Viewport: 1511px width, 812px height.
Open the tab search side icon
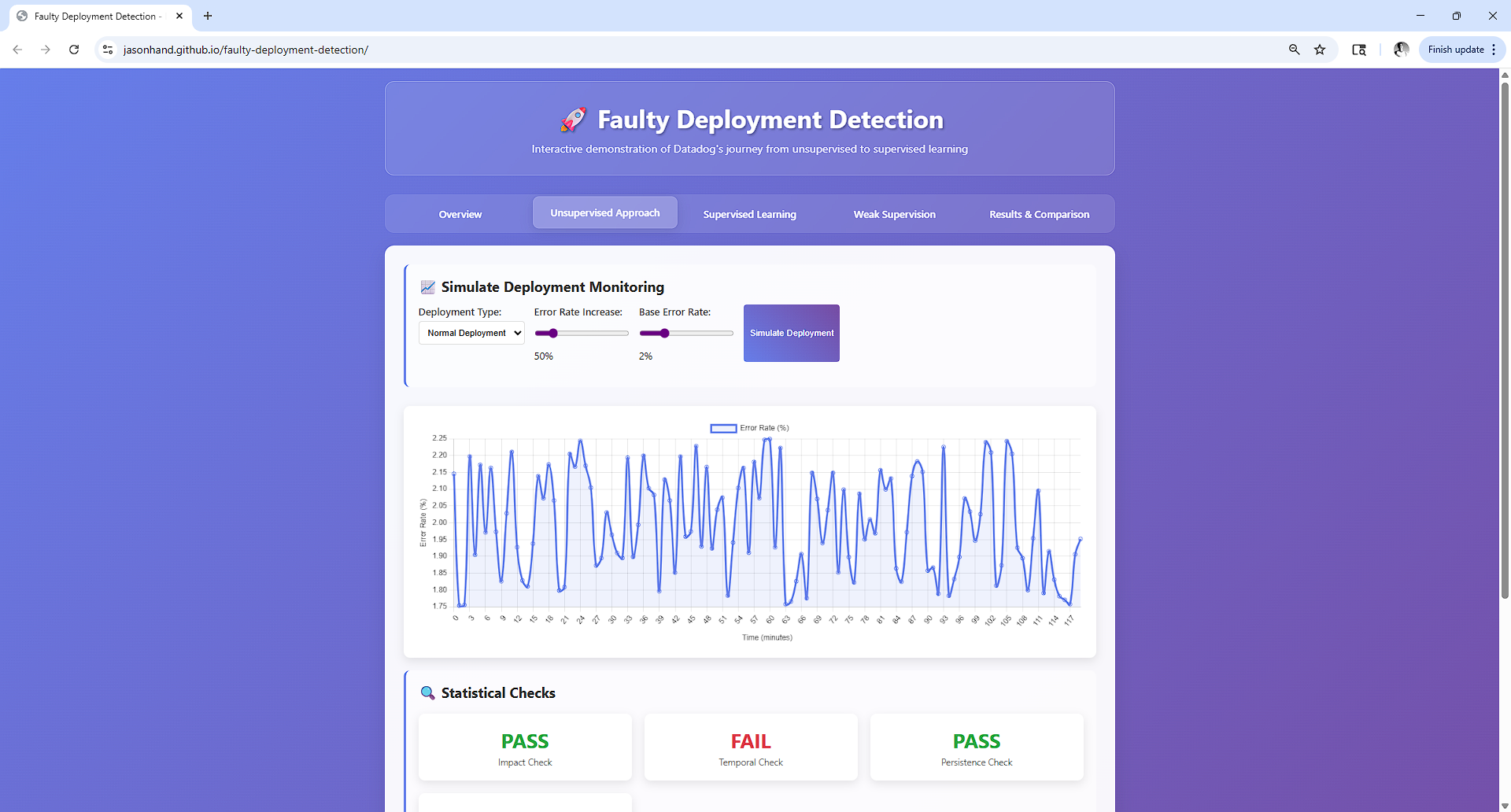coord(1359,50)
